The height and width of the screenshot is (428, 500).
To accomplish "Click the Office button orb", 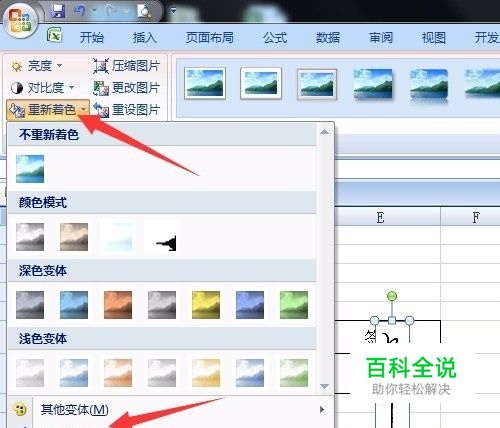I will pyautogui.click(x=20, y=20).
